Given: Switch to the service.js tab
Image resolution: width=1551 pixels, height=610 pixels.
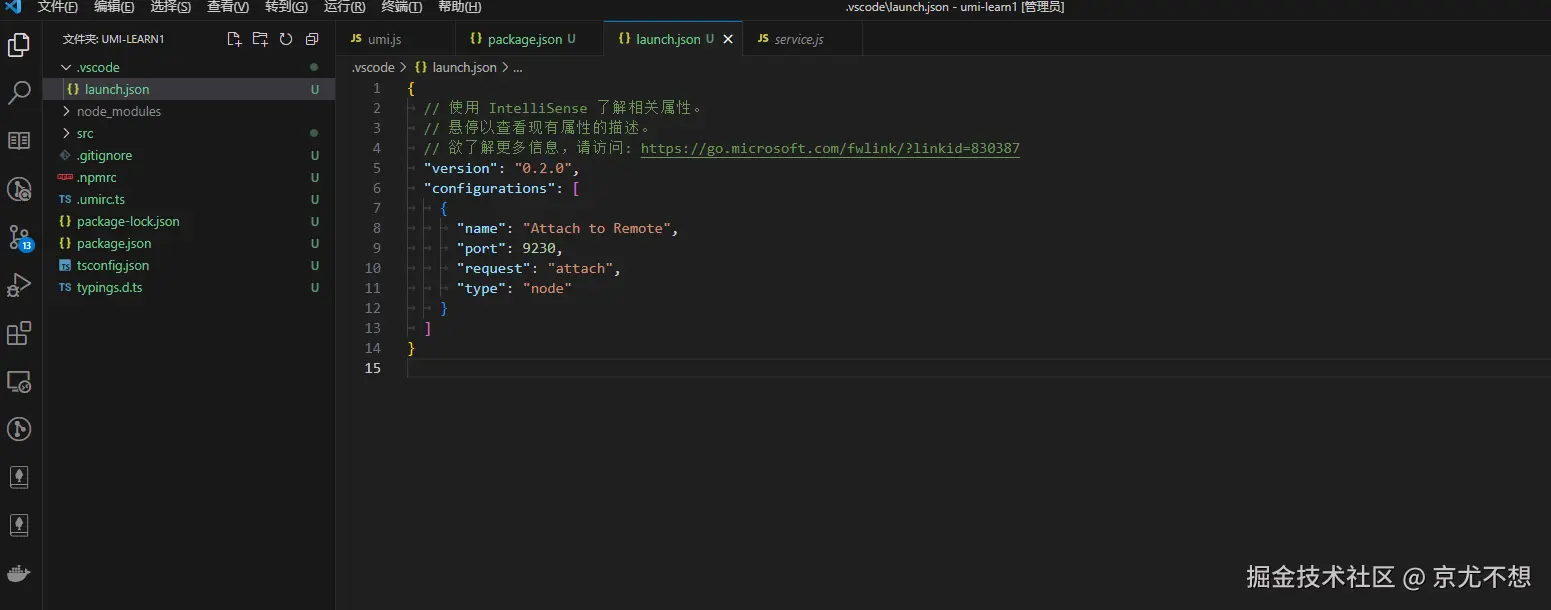Looking at the screenshot, I should (x=803, y=39).
